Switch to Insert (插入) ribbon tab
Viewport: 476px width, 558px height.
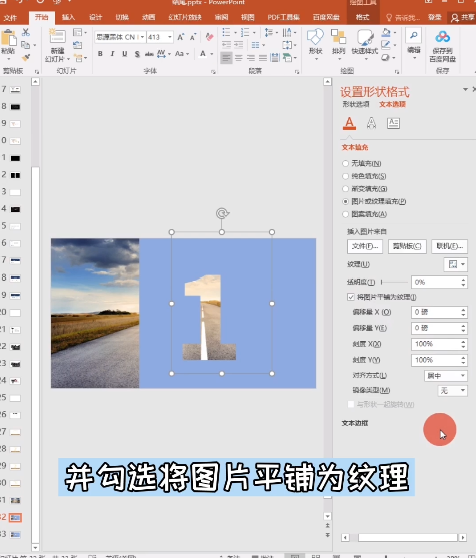point(68,17)
